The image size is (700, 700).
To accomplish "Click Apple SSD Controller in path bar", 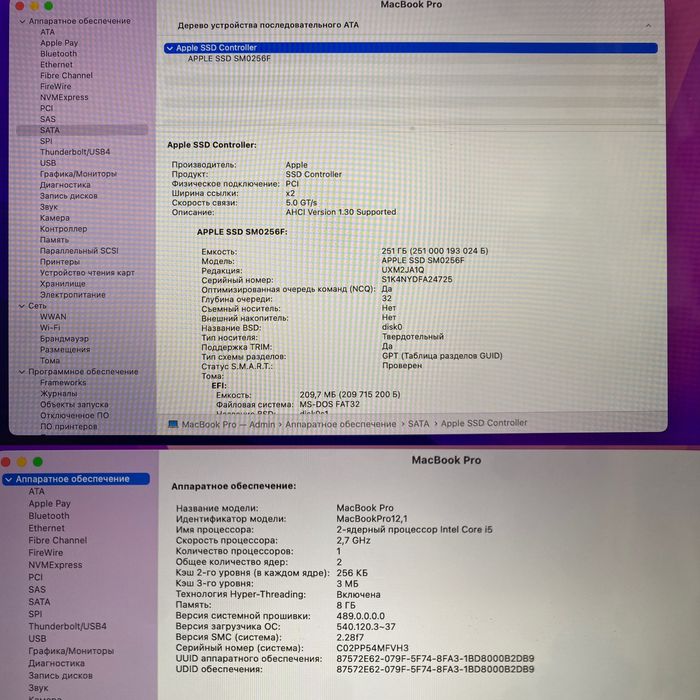I will (484, 422).
